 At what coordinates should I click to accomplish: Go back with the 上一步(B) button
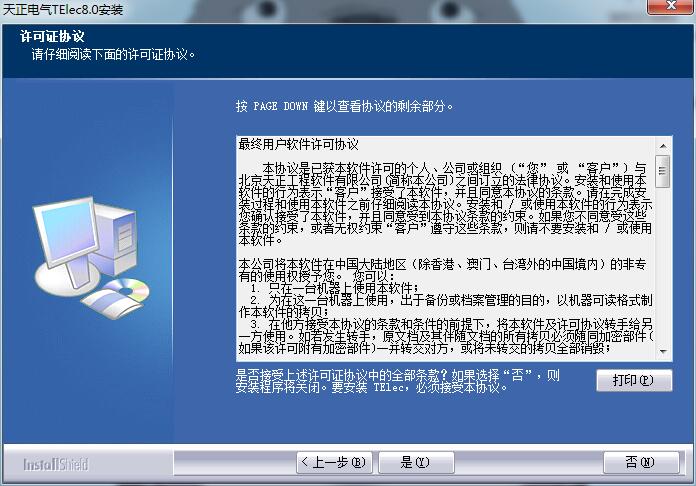pyautogui.click(x=334, y=462)
